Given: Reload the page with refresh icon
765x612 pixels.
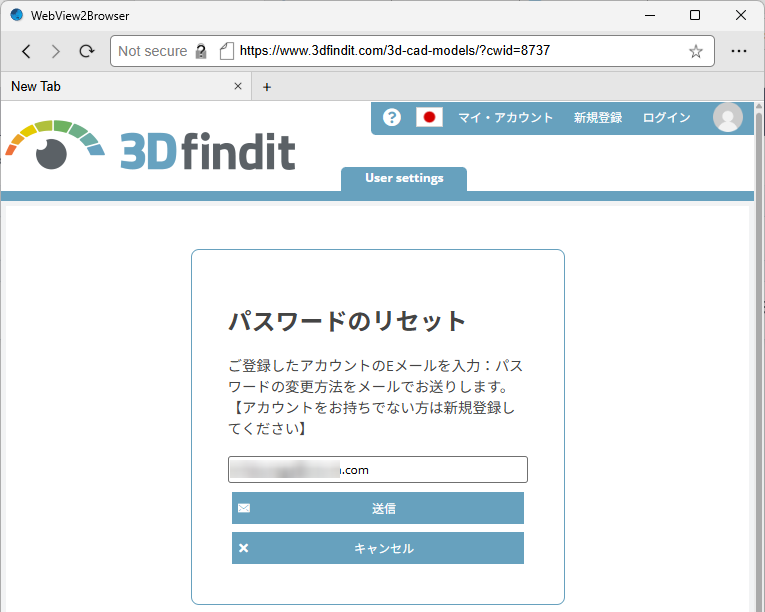Looking at the screenshot, I should tap(87, 51).
